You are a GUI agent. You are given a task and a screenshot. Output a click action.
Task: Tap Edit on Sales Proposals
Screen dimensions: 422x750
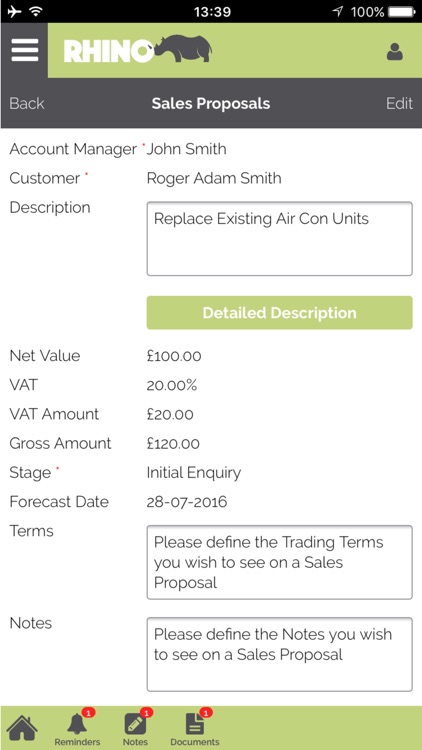(400, 103)
